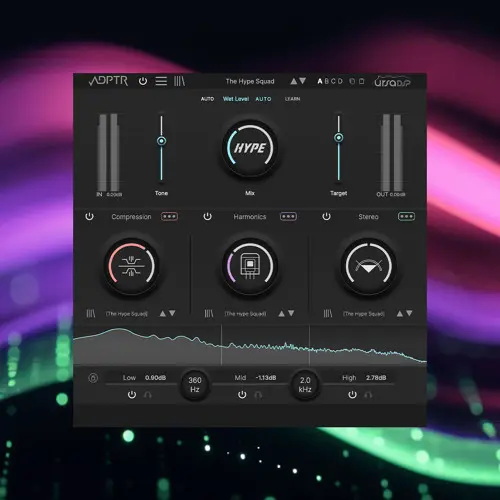
Task: Click the Harmonics section label
Action: point(250,217)
